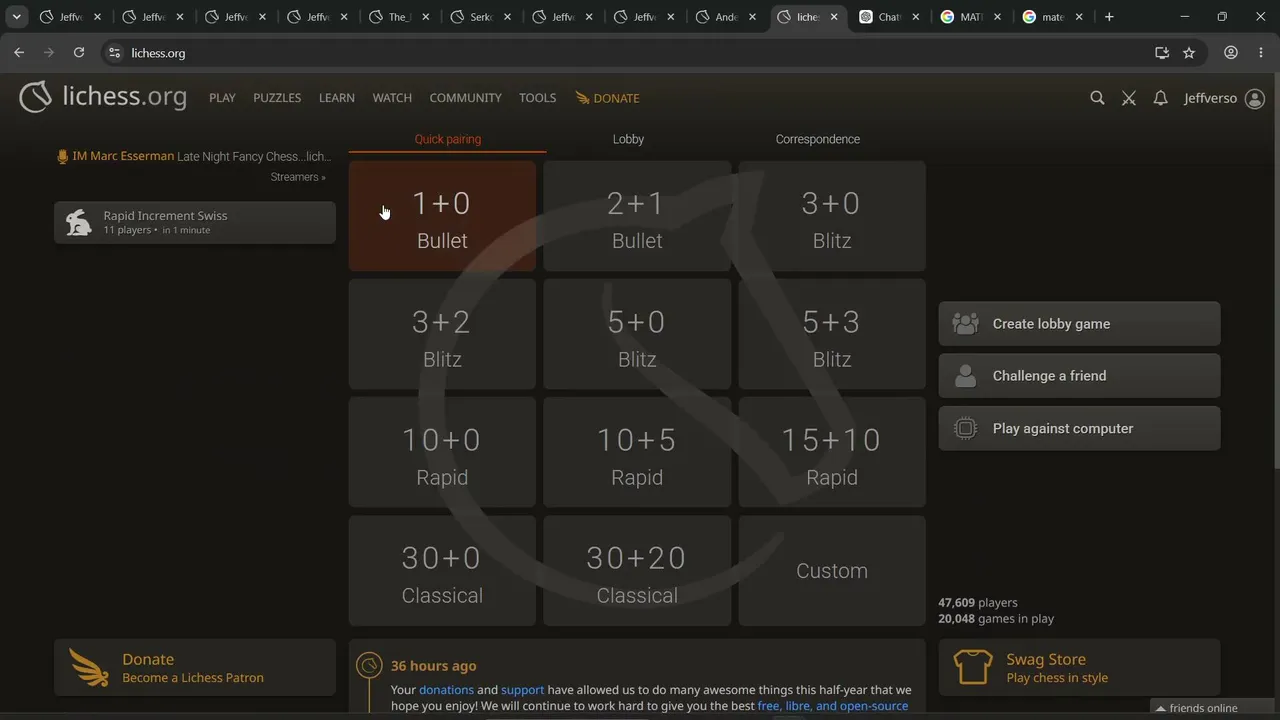Screen dimensions: 1280x720
Task: Start a 5+3 Blitz game
Action: (x=832, y=334)
